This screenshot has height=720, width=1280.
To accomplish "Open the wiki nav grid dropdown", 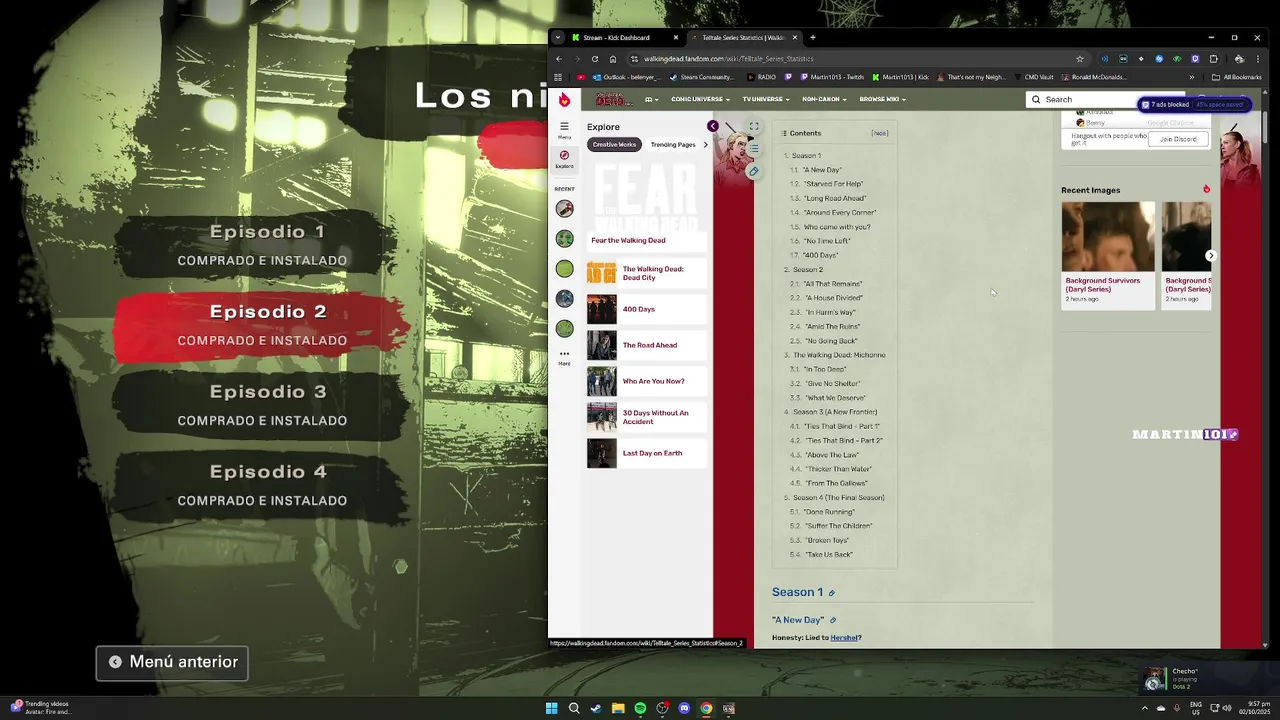I will pyautogui.click(x=652, y=99).
